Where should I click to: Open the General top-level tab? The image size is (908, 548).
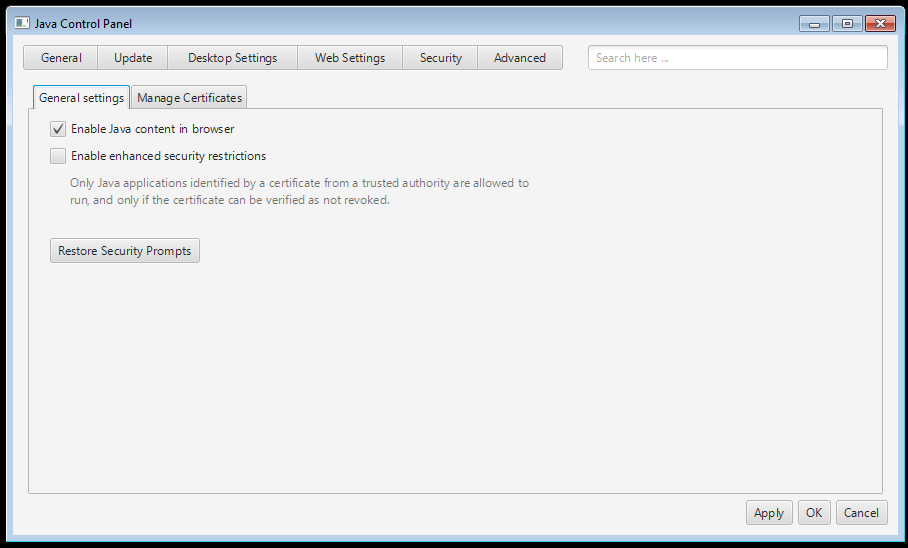point(61,58)
